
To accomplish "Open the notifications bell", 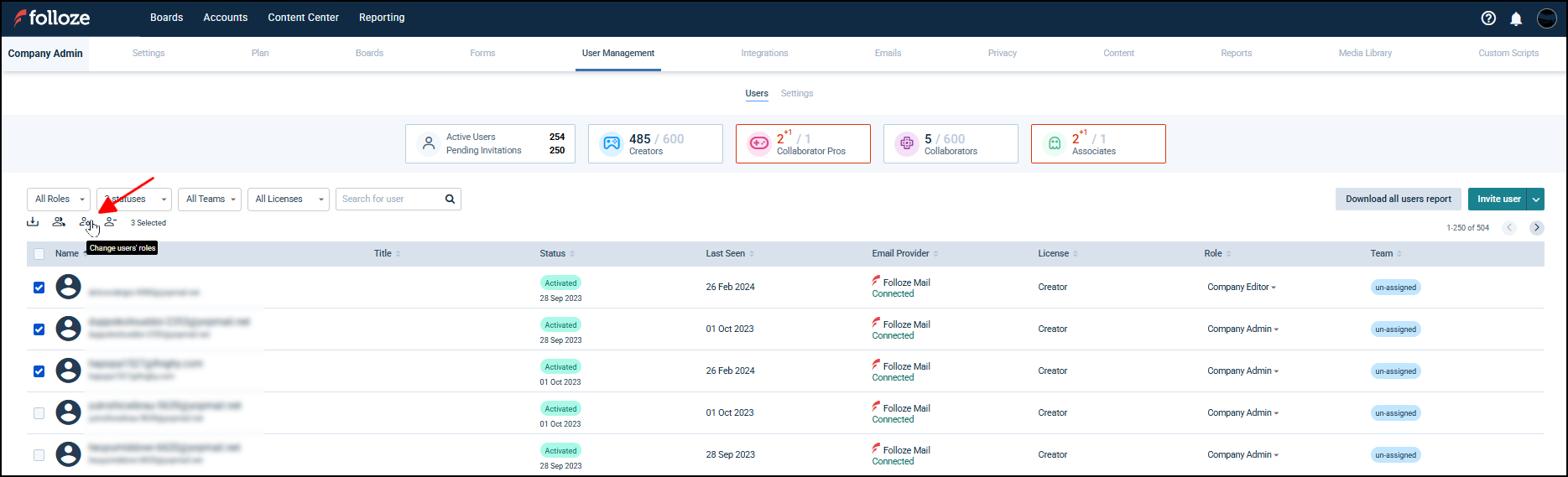I will [x=1516, y=18].
